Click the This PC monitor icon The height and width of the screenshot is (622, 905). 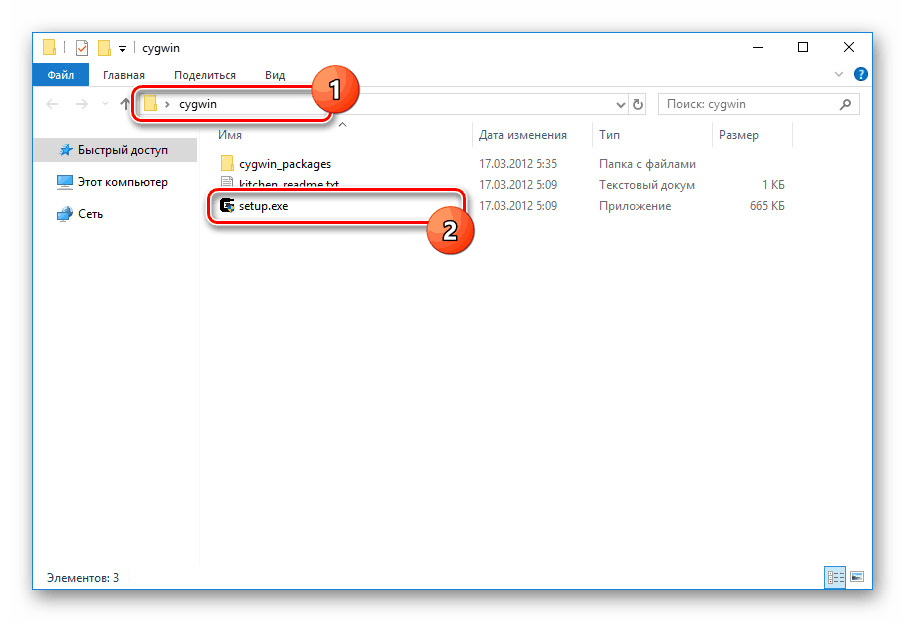pyautogui.click(x=65, y=182)
